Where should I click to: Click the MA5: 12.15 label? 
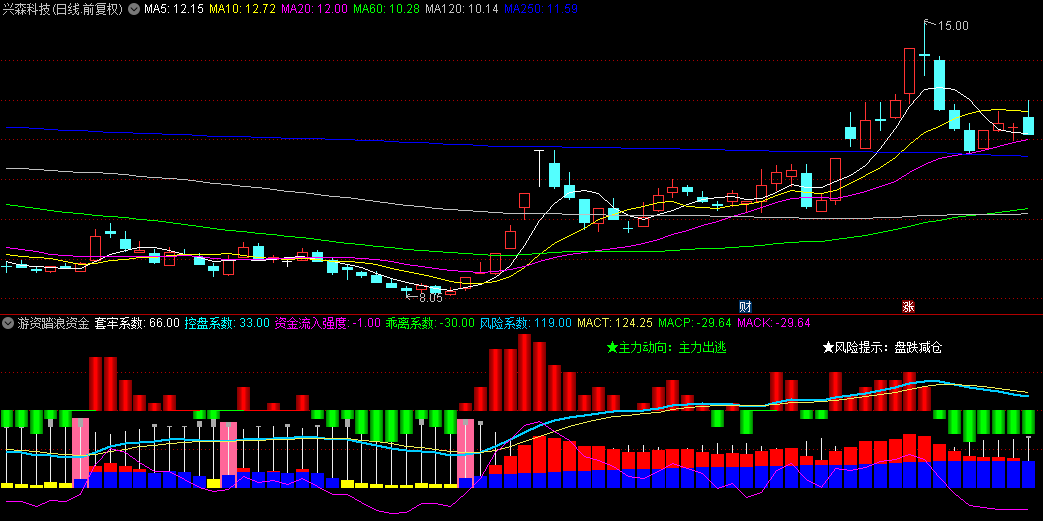click(173, 9)
